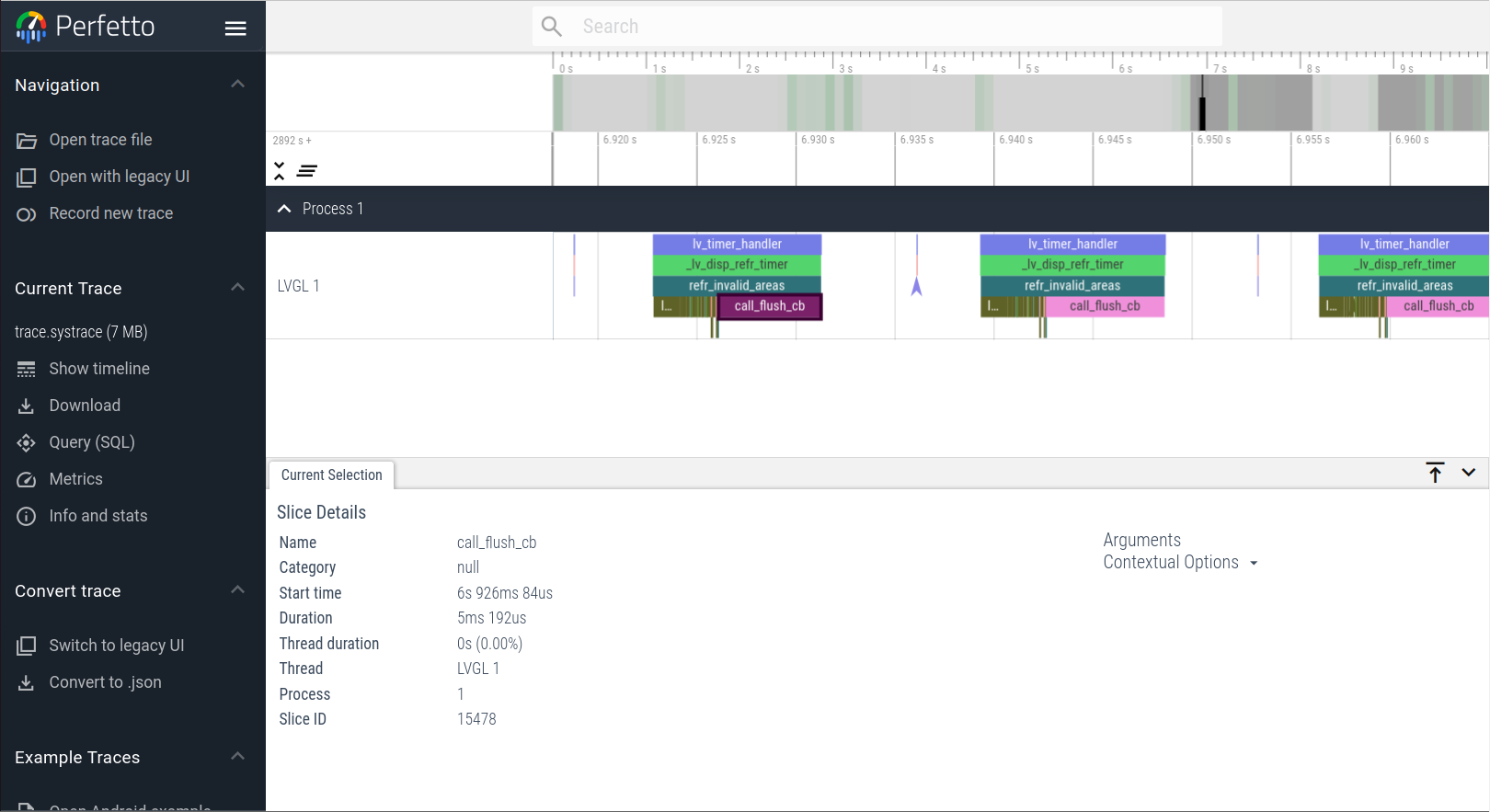This screenshot has width=1490, height=812.
Task: Click the arrow marker in LVGL 1 track
Action: [x=916, y=287]
